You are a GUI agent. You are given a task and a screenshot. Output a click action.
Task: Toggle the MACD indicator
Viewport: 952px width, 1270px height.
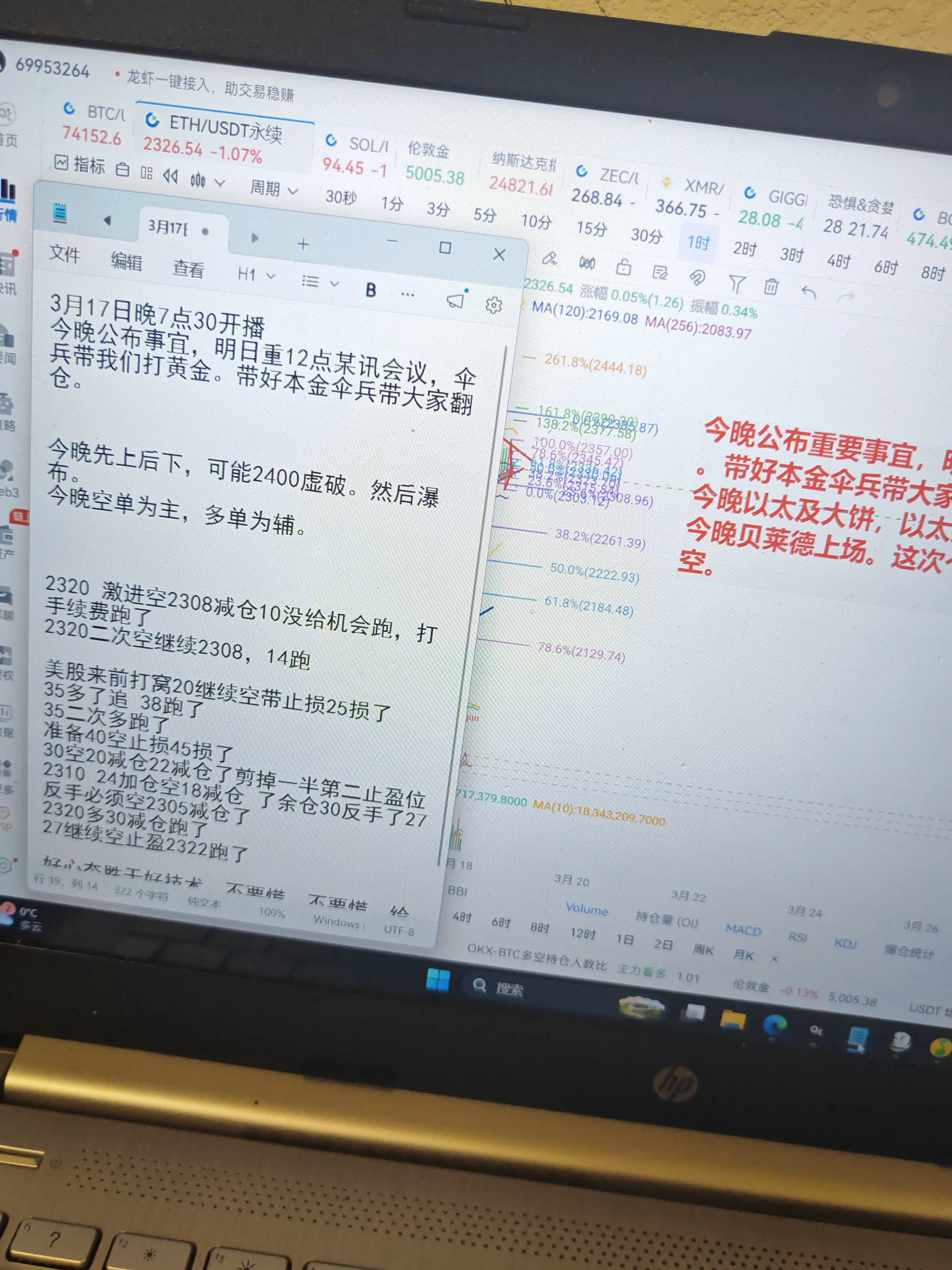pos(743,930)
